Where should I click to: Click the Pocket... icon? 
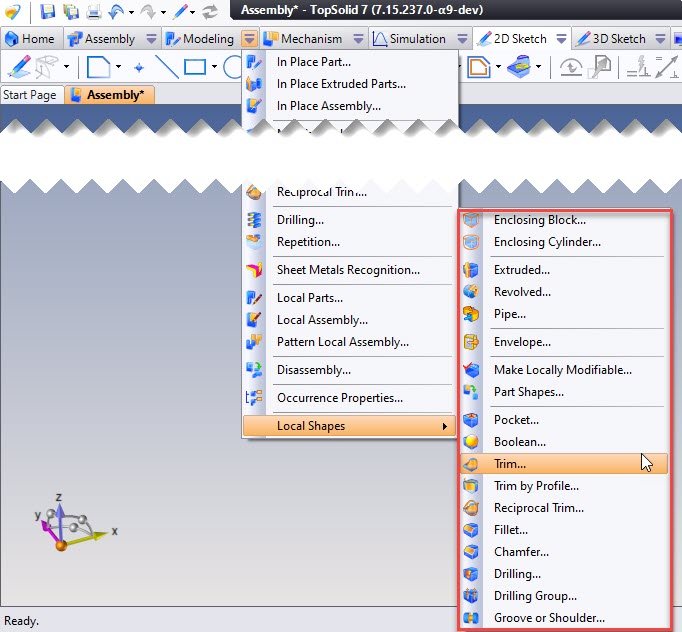pos(471,420)
